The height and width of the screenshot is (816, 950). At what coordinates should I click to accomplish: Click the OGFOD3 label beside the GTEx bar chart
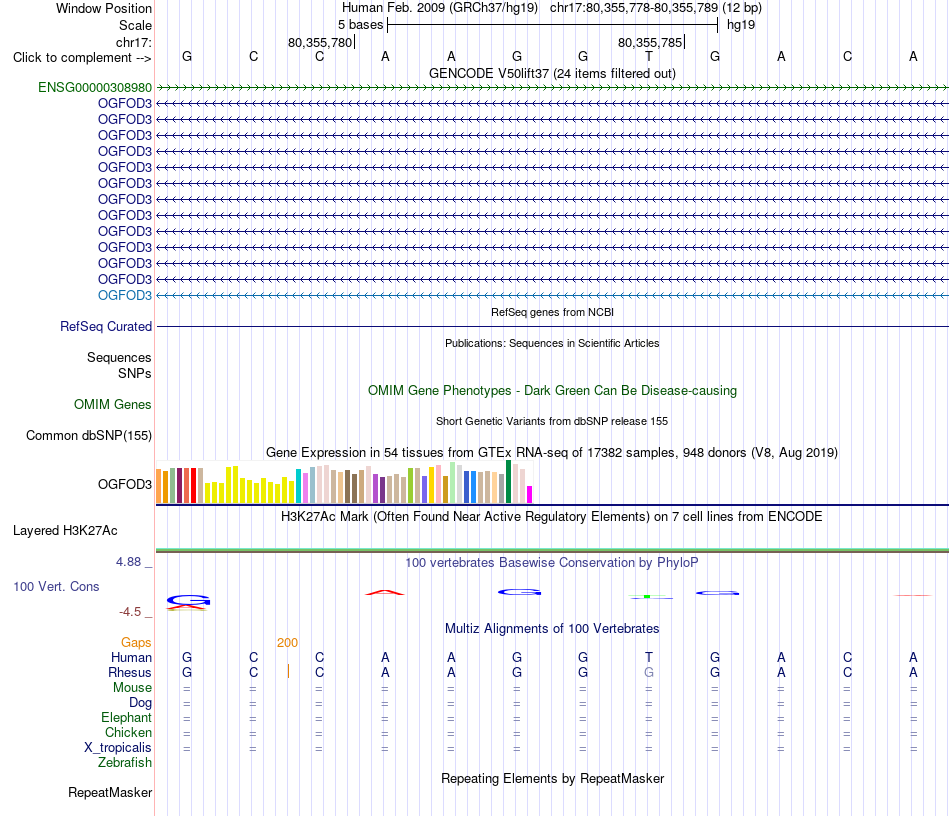tap(125, 484)
